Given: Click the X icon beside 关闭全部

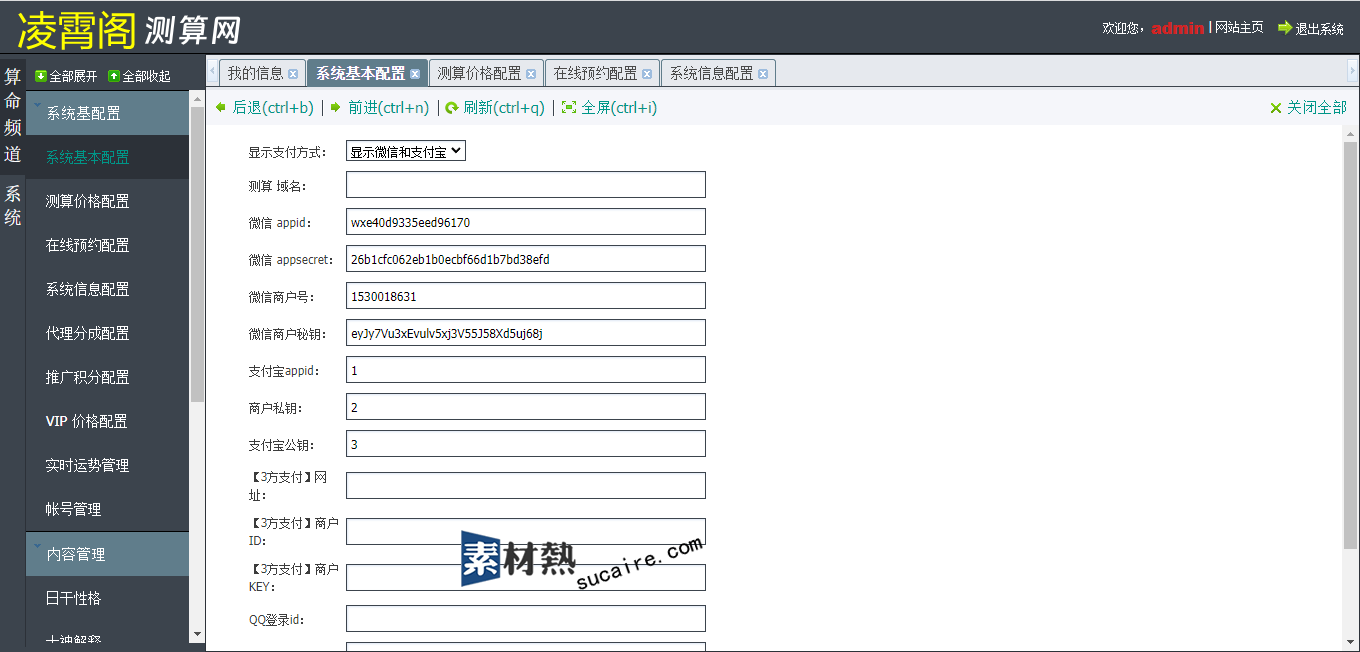Looking at the screenshot, I should point(1276,108).
